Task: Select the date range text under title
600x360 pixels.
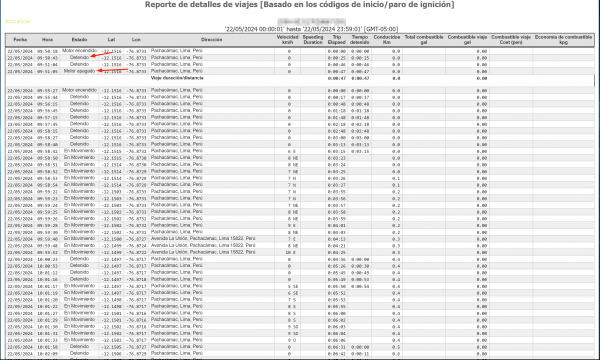Action: 311,29
